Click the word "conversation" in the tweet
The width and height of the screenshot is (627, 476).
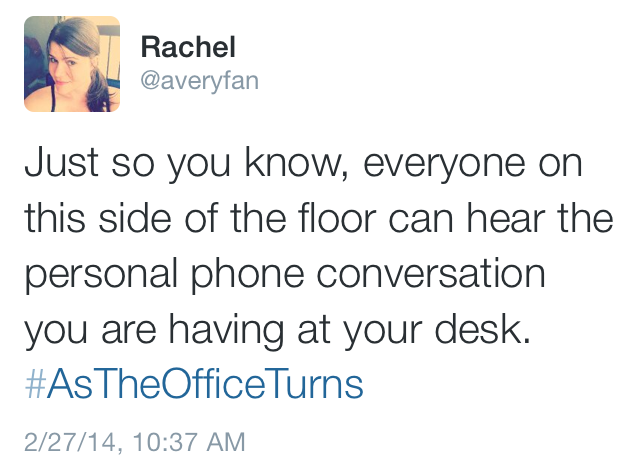(x=431, y=273)
